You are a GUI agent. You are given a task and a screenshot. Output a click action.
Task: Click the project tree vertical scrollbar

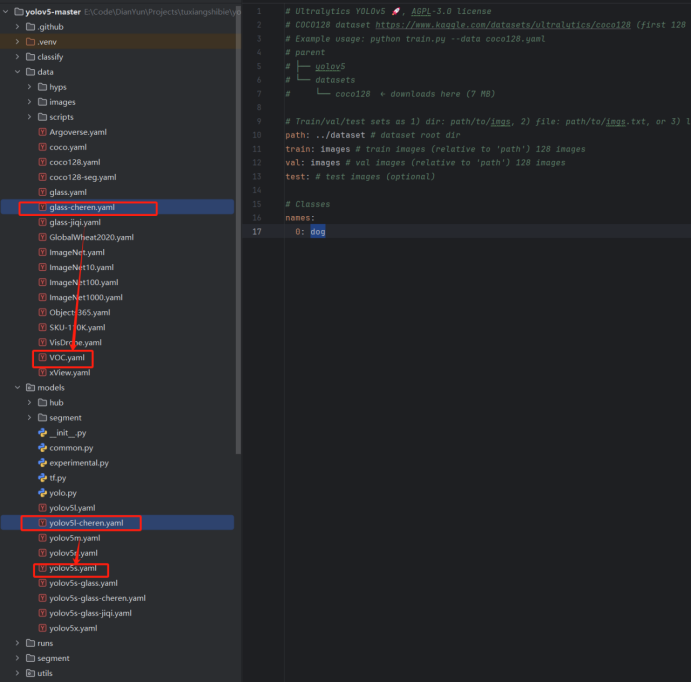(x=237, y=200)
